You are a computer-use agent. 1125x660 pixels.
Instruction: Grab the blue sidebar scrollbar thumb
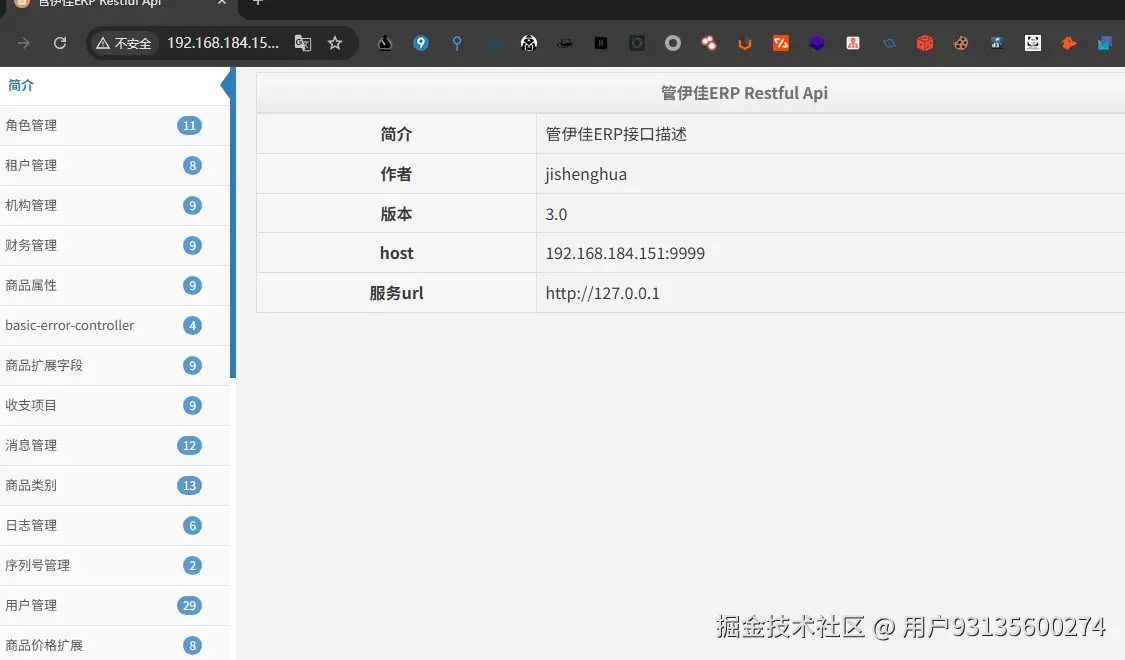coord(232,222)
